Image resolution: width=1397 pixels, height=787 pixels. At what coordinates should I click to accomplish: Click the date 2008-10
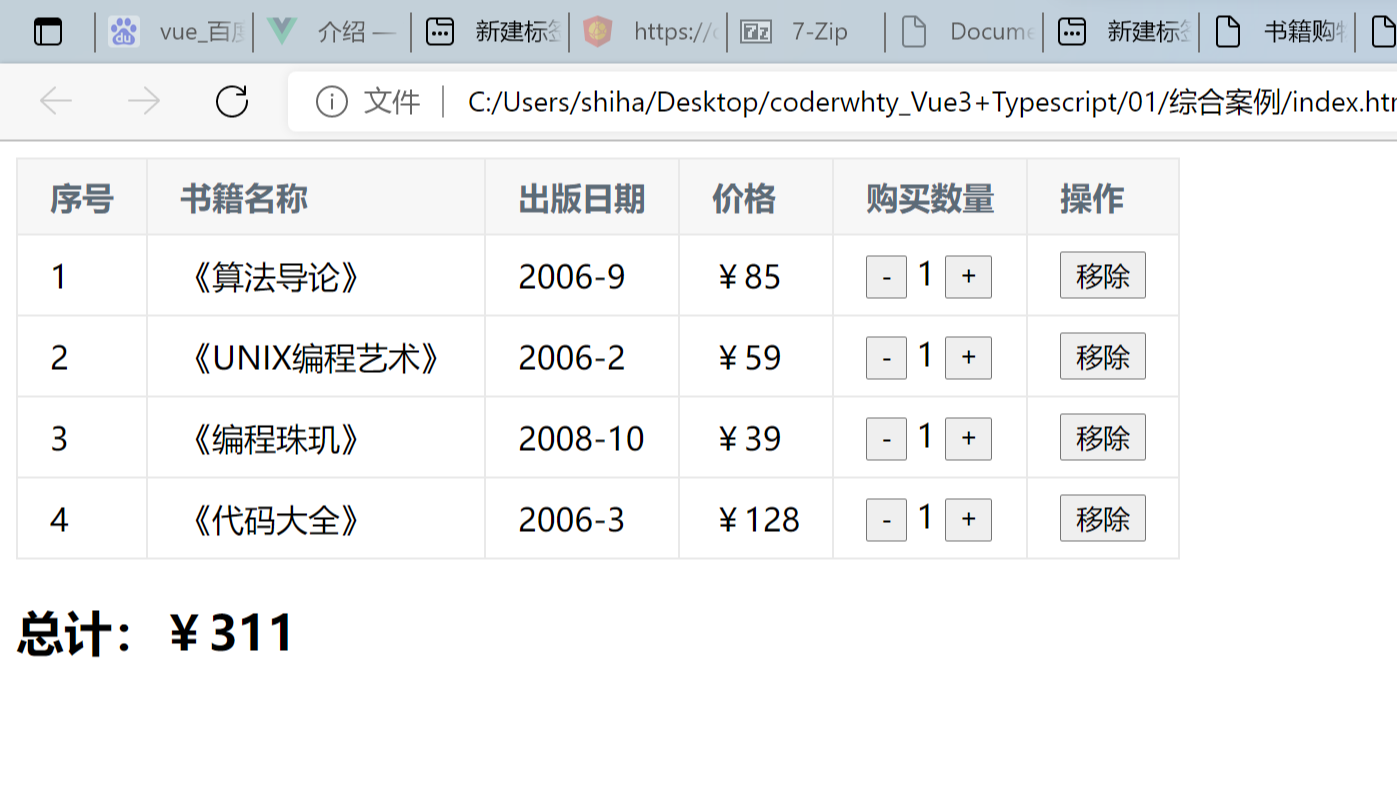(x=581, y=439)
